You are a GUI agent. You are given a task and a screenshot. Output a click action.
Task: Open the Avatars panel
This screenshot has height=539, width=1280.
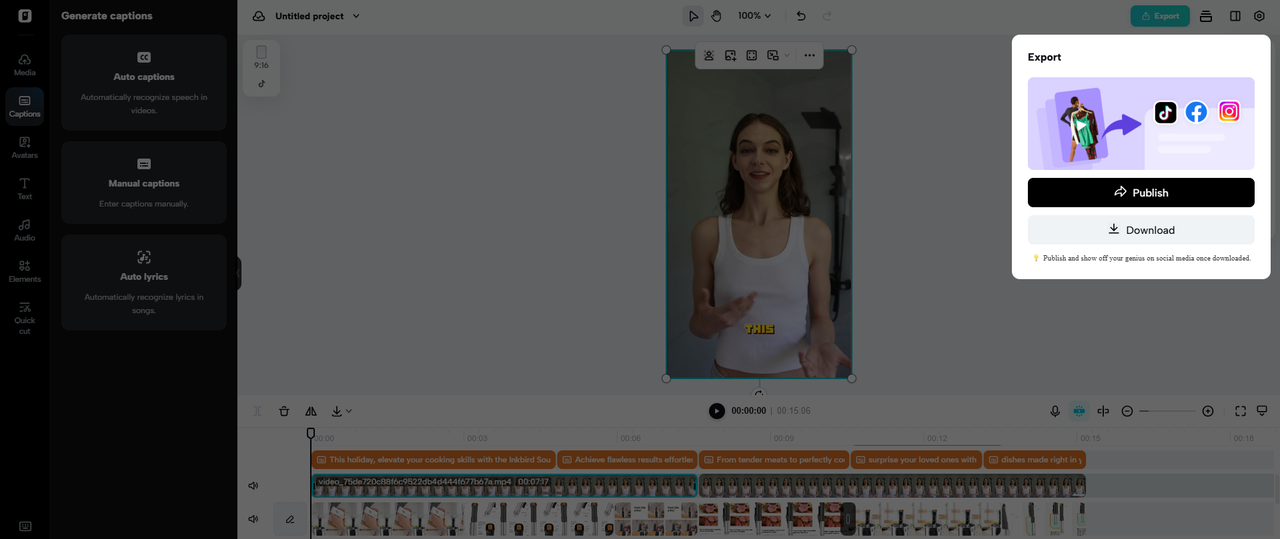point(24,147)
